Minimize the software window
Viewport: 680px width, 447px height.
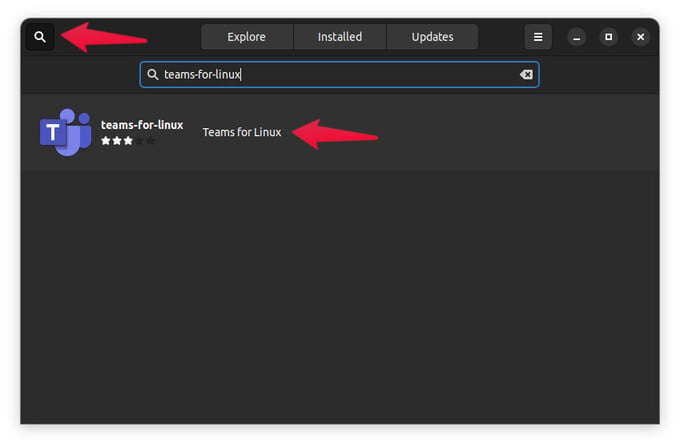pyautogui.click(x=576, y=37)
